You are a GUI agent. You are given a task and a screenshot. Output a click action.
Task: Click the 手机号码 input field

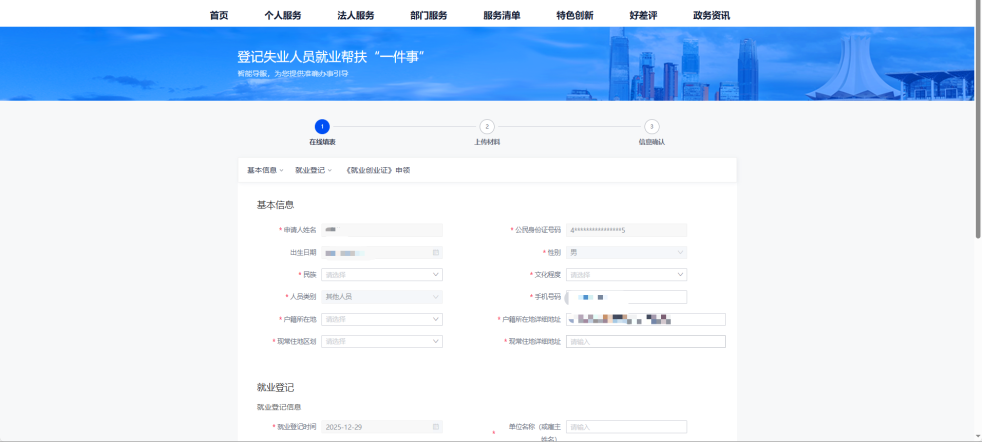click(626, 297)
